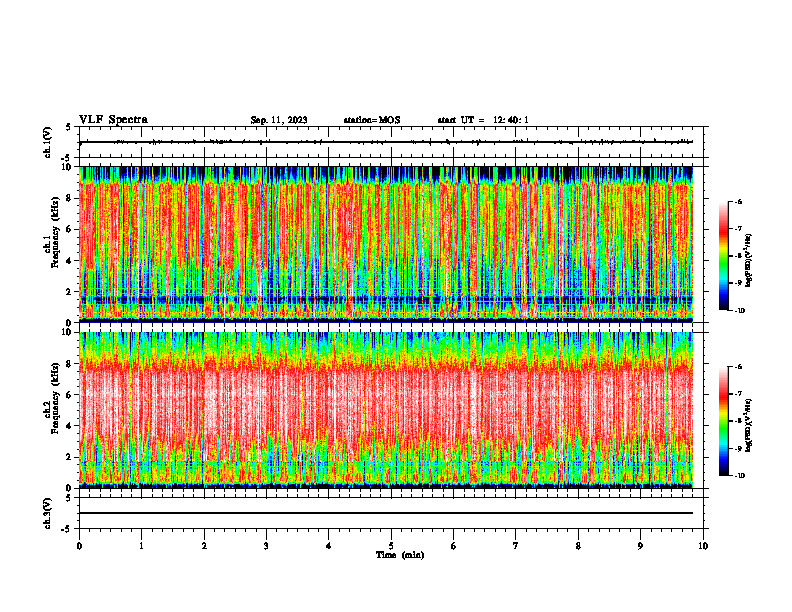This screenshot has width=792, height=612.
Task: Click ch.1 frequency tick label "8"
Action: click(x=71, y=198)
